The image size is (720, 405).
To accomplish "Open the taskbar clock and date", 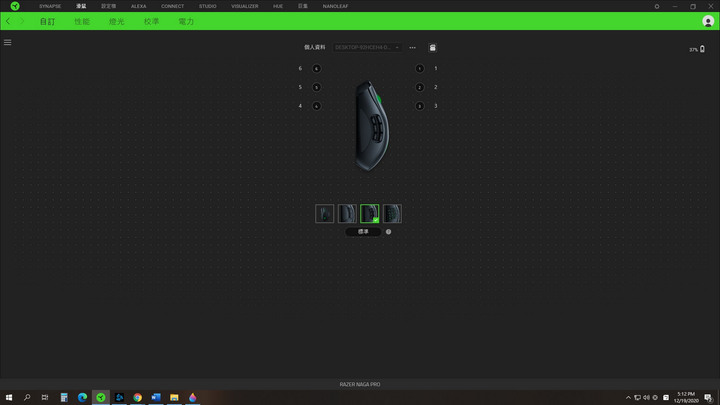I will coord(686,397).
